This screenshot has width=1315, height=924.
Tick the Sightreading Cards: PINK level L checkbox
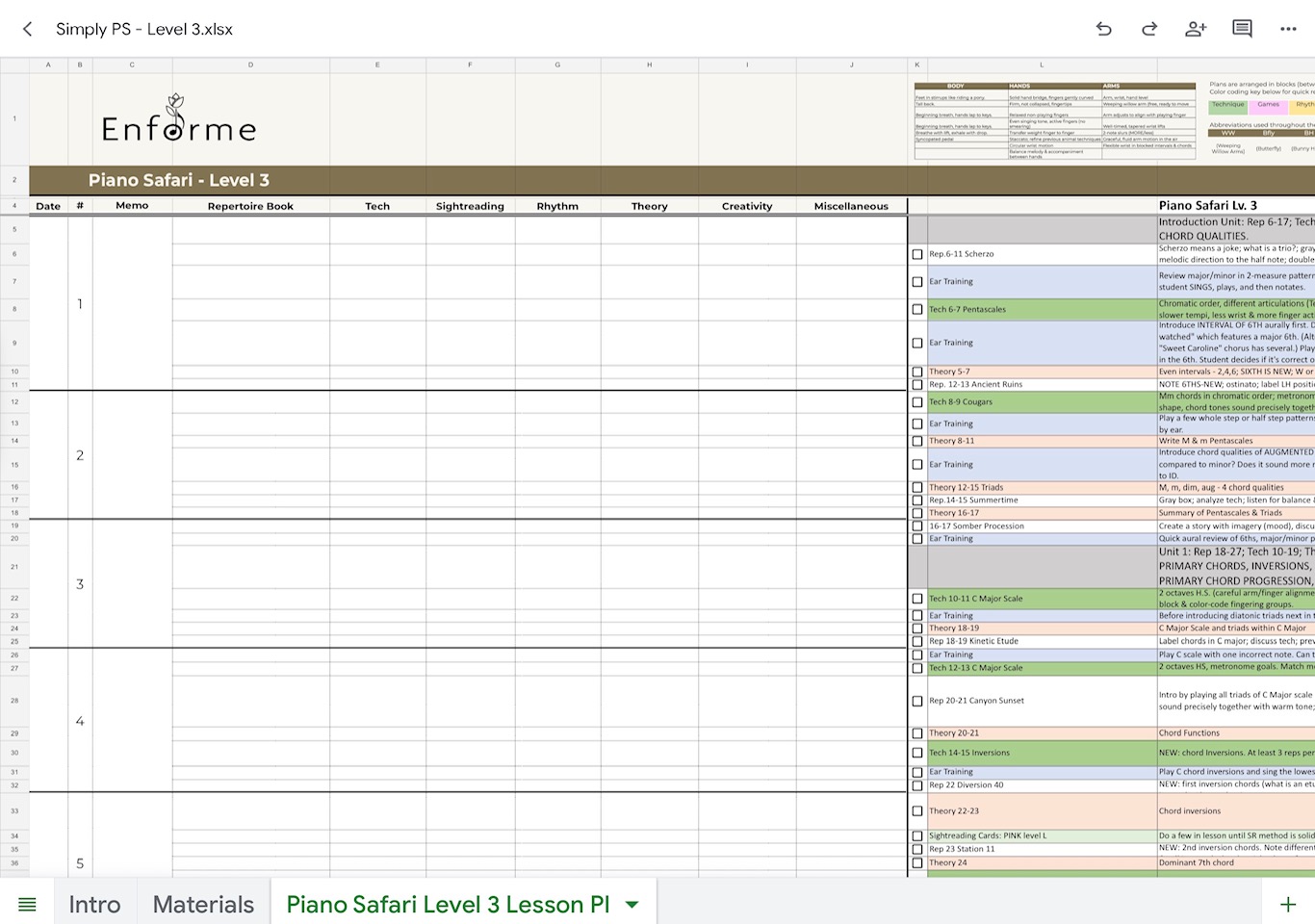pyautogui.click(x=917, y=836)
